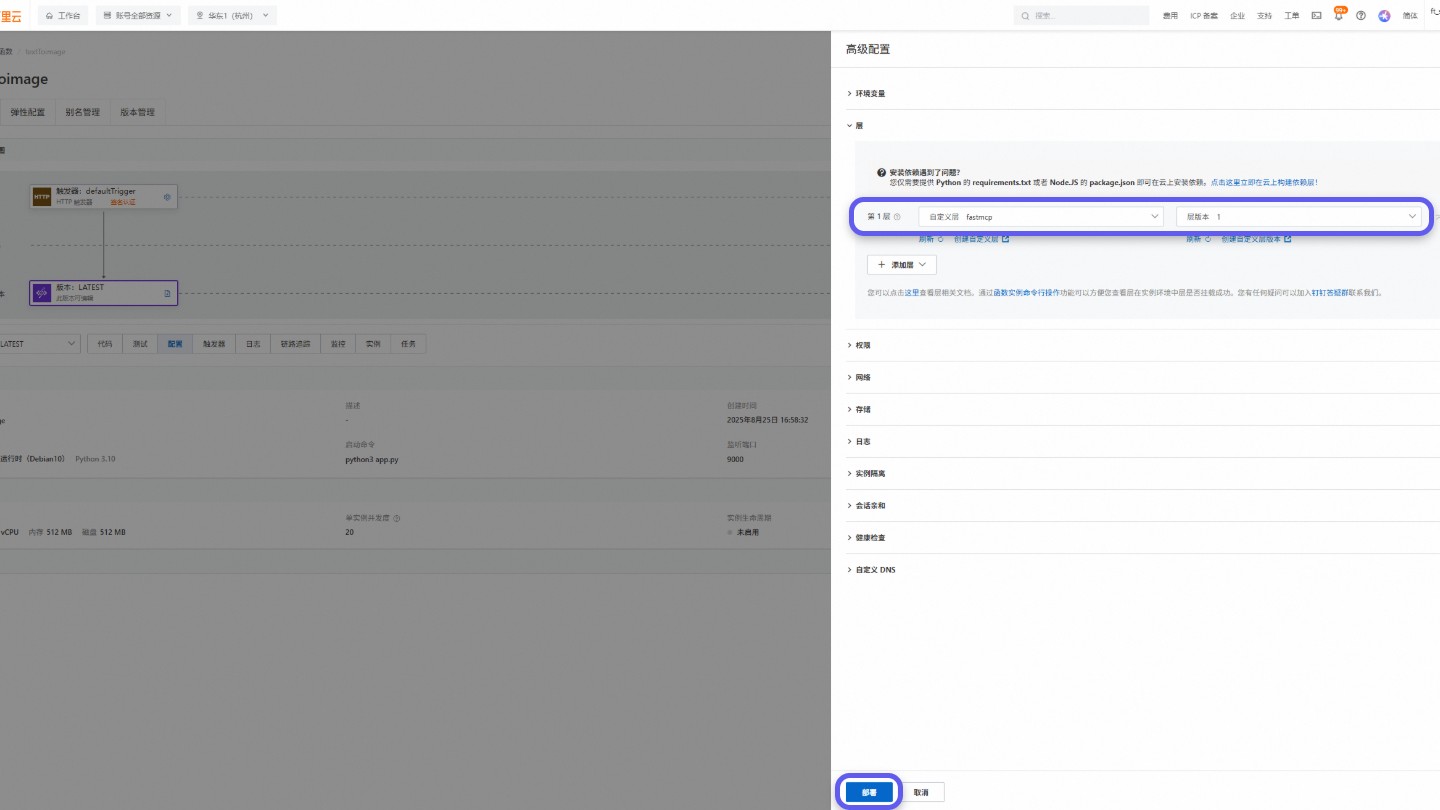
Task: Open the help question-mark icon
Action: coord(1361,15)
